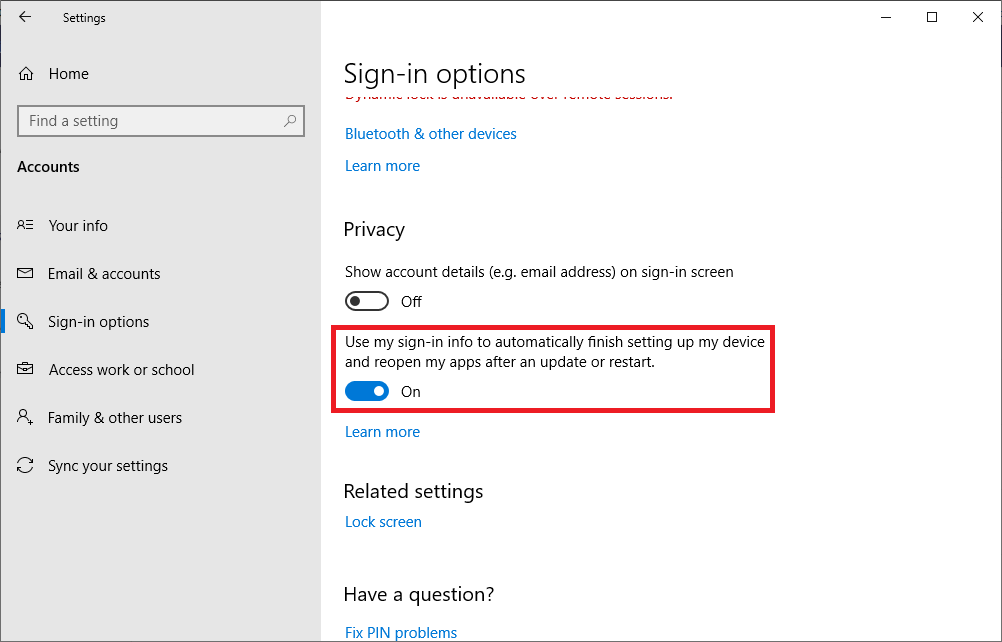Click the Sign-in options key icon
Image resolution: width=1002 pixels, height=642 pixels.
(27, 322)
